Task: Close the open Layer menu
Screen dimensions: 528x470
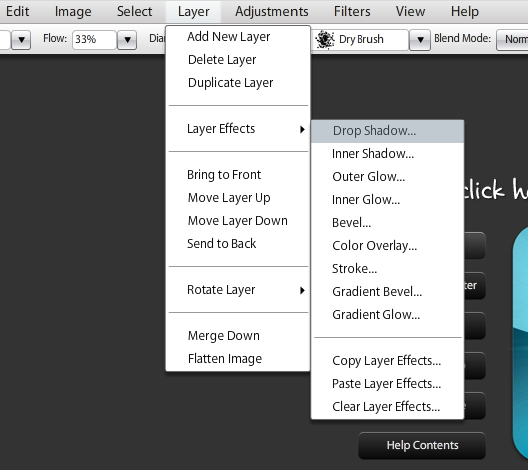Action: (x=194, y=11)
